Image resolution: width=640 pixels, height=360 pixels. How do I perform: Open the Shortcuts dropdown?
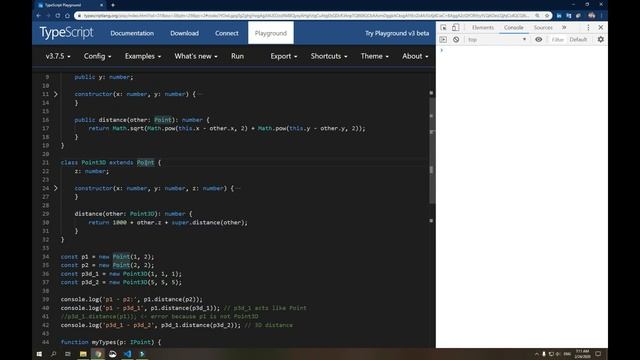(329, 56)
